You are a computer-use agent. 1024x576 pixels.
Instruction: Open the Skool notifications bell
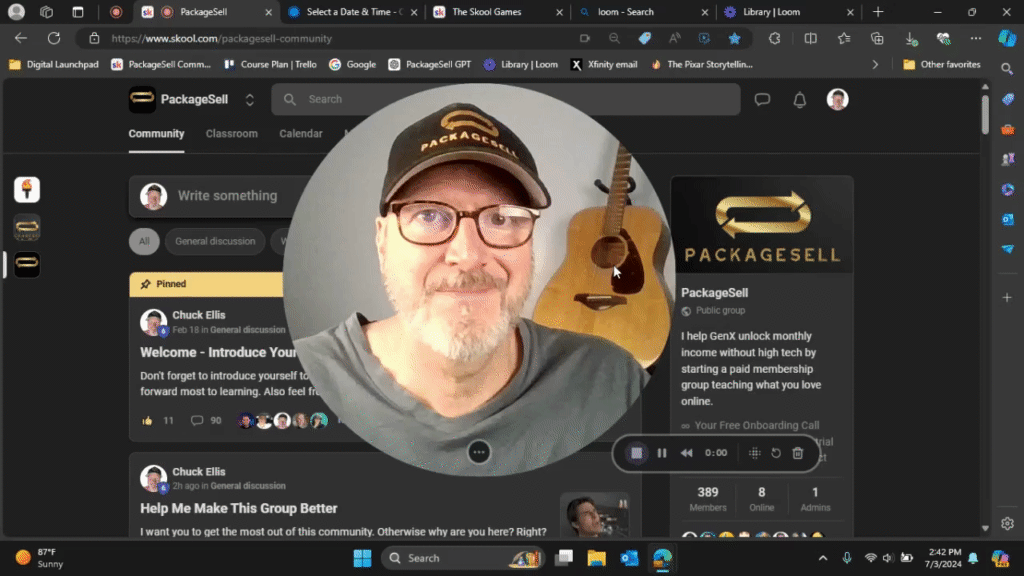click(797, 99)
